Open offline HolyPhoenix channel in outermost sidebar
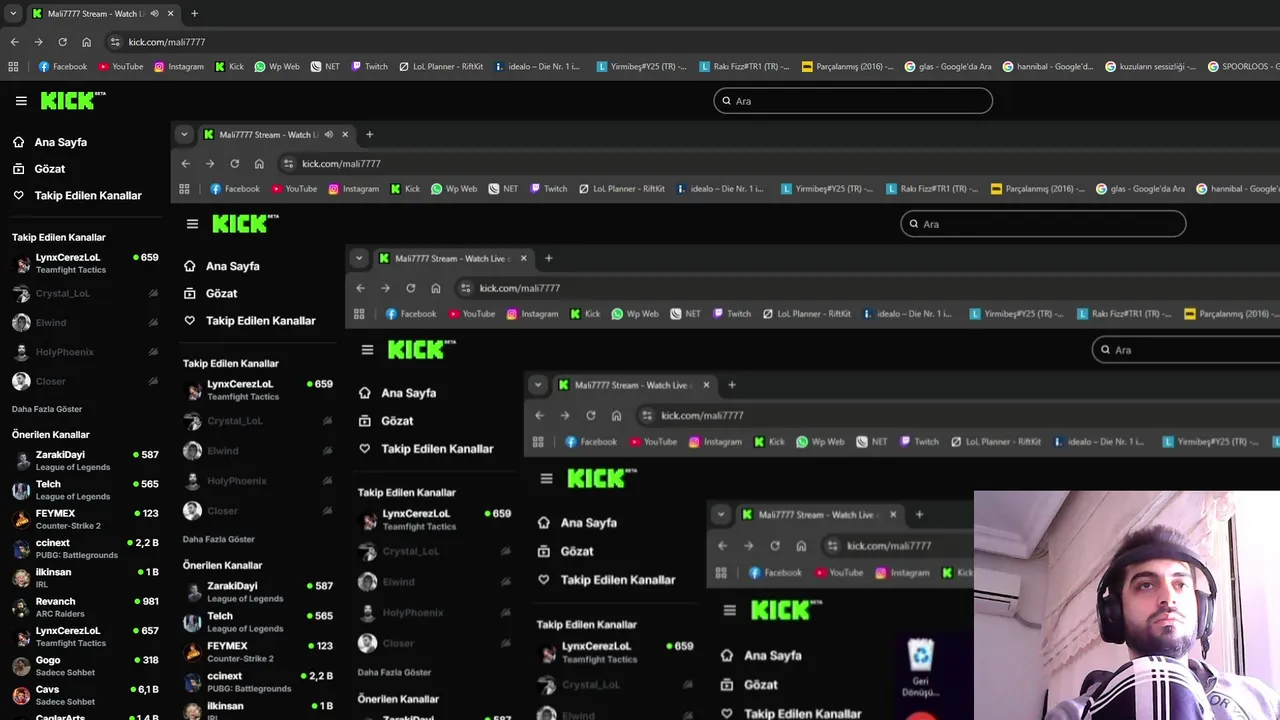The height and width of the screenshot is (720, 1280). click(85, 352)
